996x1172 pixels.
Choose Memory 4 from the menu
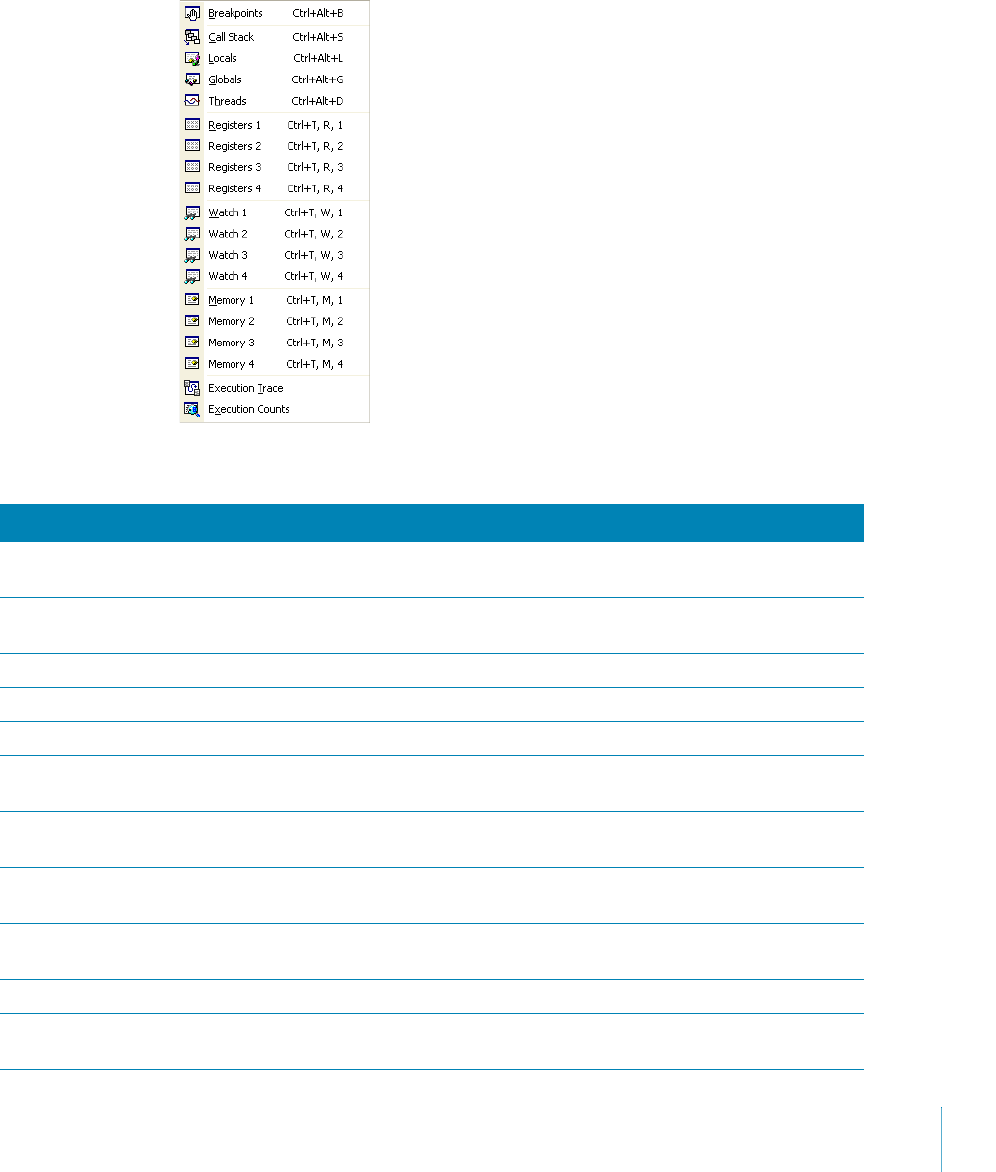click(x=275, y=364)
